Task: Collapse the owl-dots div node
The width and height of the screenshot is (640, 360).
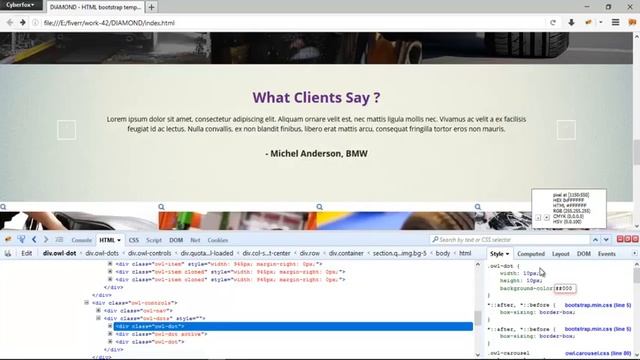Action: [98, 318]
